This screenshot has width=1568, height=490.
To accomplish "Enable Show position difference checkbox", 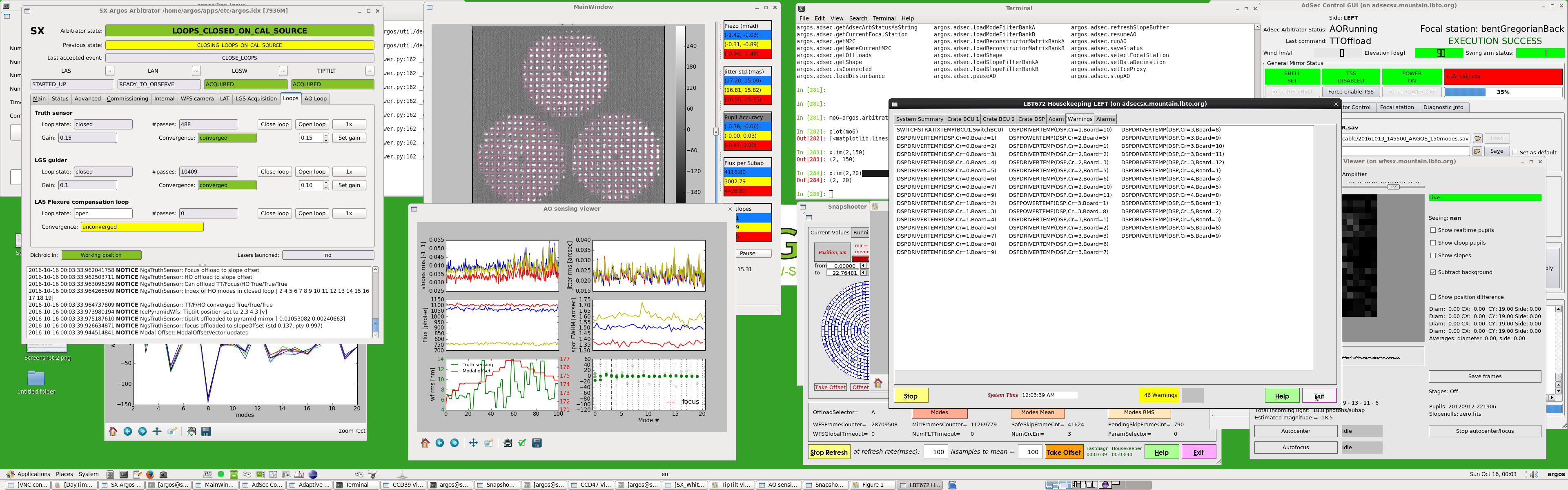I will tap(1433, 297).
